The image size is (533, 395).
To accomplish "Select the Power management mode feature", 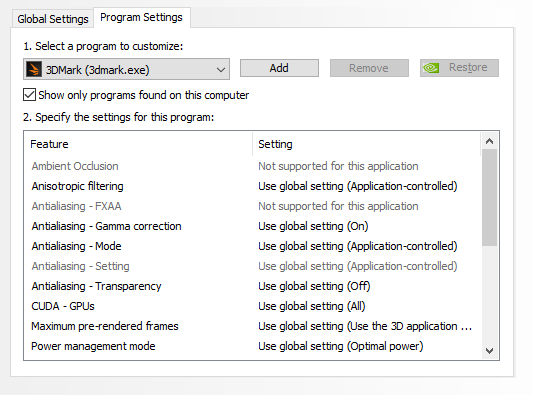I will tap(93, 346).
